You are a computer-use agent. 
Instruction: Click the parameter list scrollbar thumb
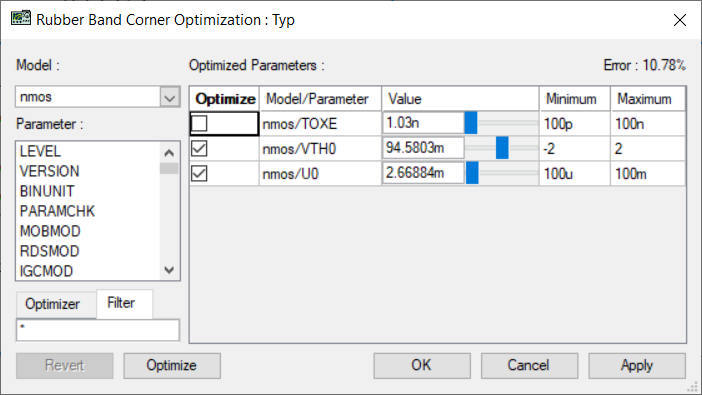pyautogui.click(x=169, y=168)
